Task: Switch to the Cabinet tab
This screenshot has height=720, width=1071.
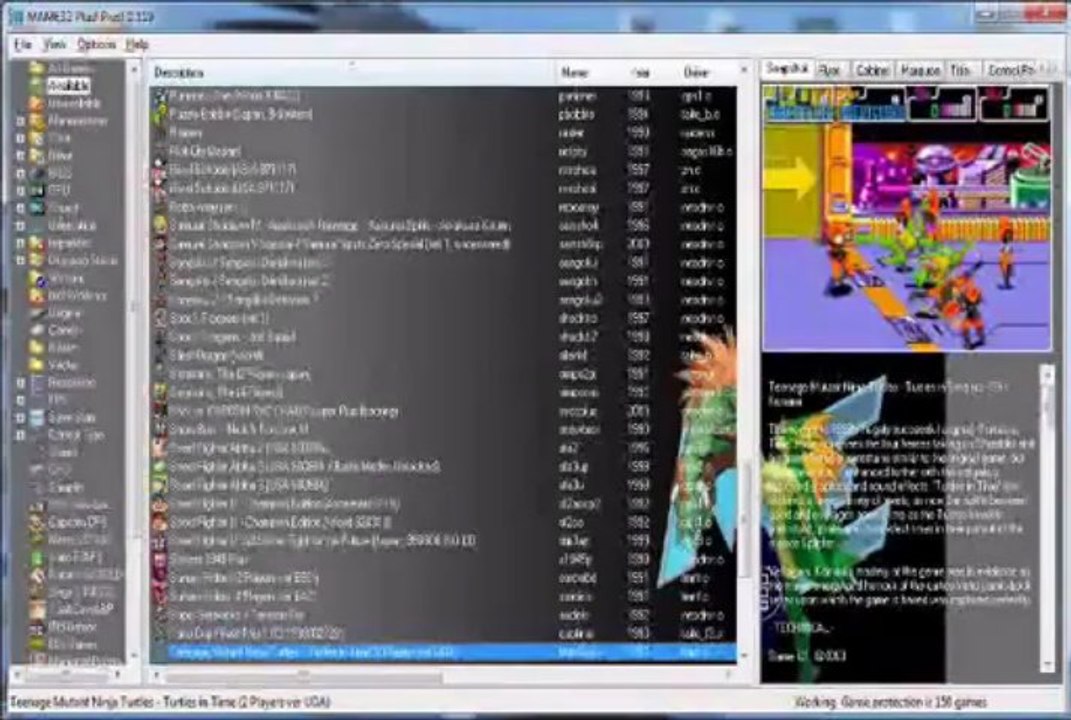Action: (x=872, y=70)
